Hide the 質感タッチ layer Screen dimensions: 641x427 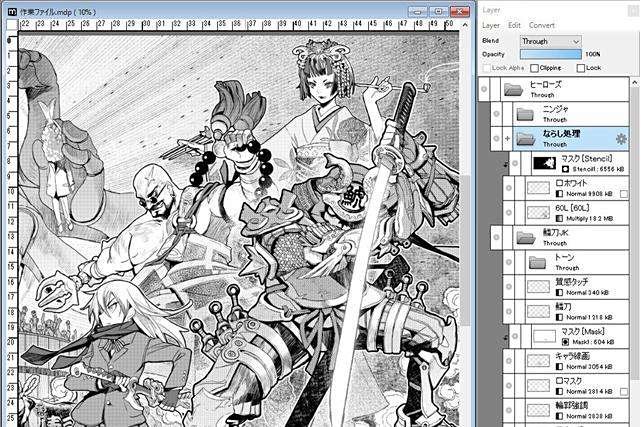click(x=509, y=287)
